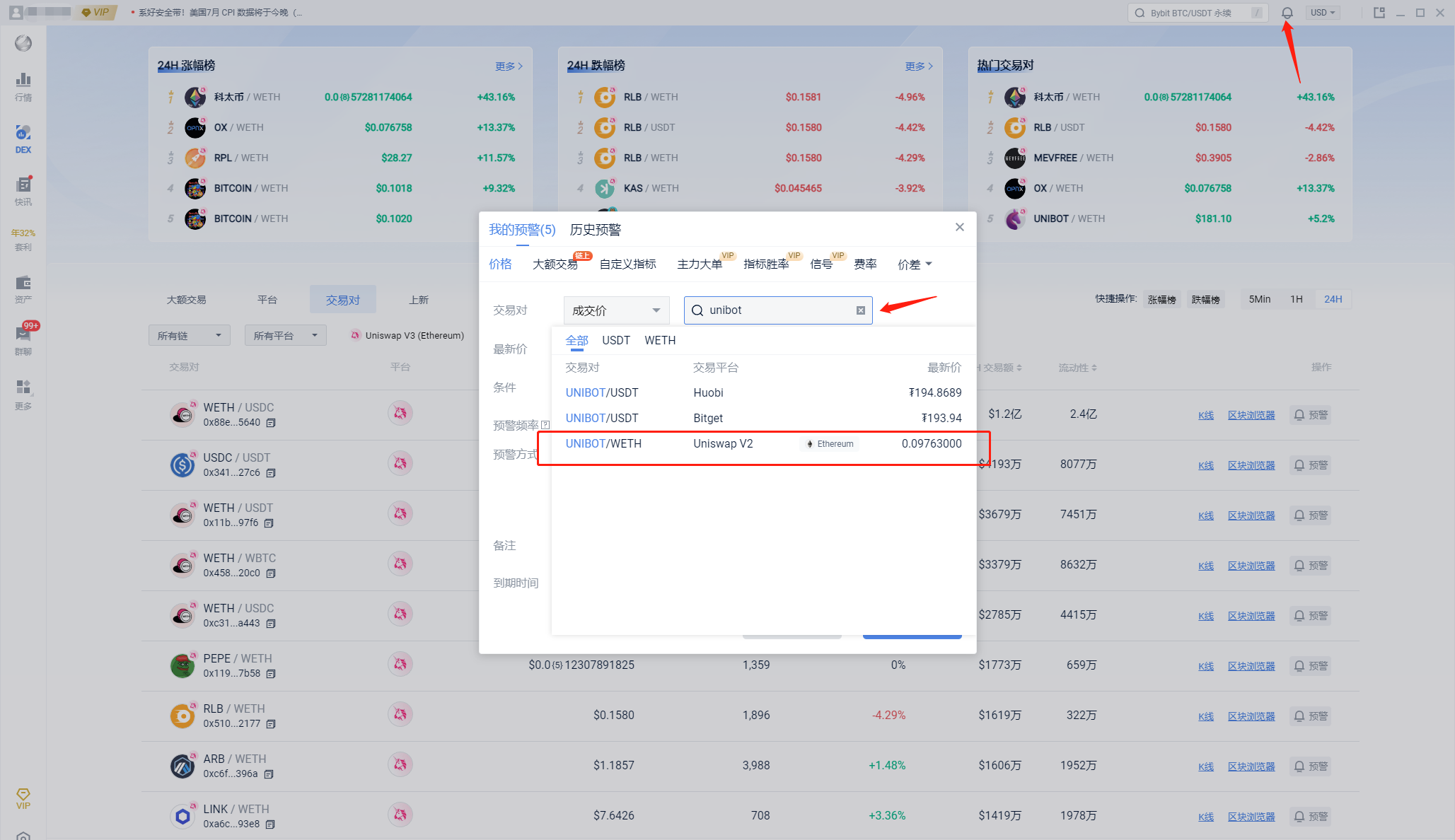Click the KAS token icon in 24H 跌幅榜
The image size is (1455, 840).
(x=605, y=188)
